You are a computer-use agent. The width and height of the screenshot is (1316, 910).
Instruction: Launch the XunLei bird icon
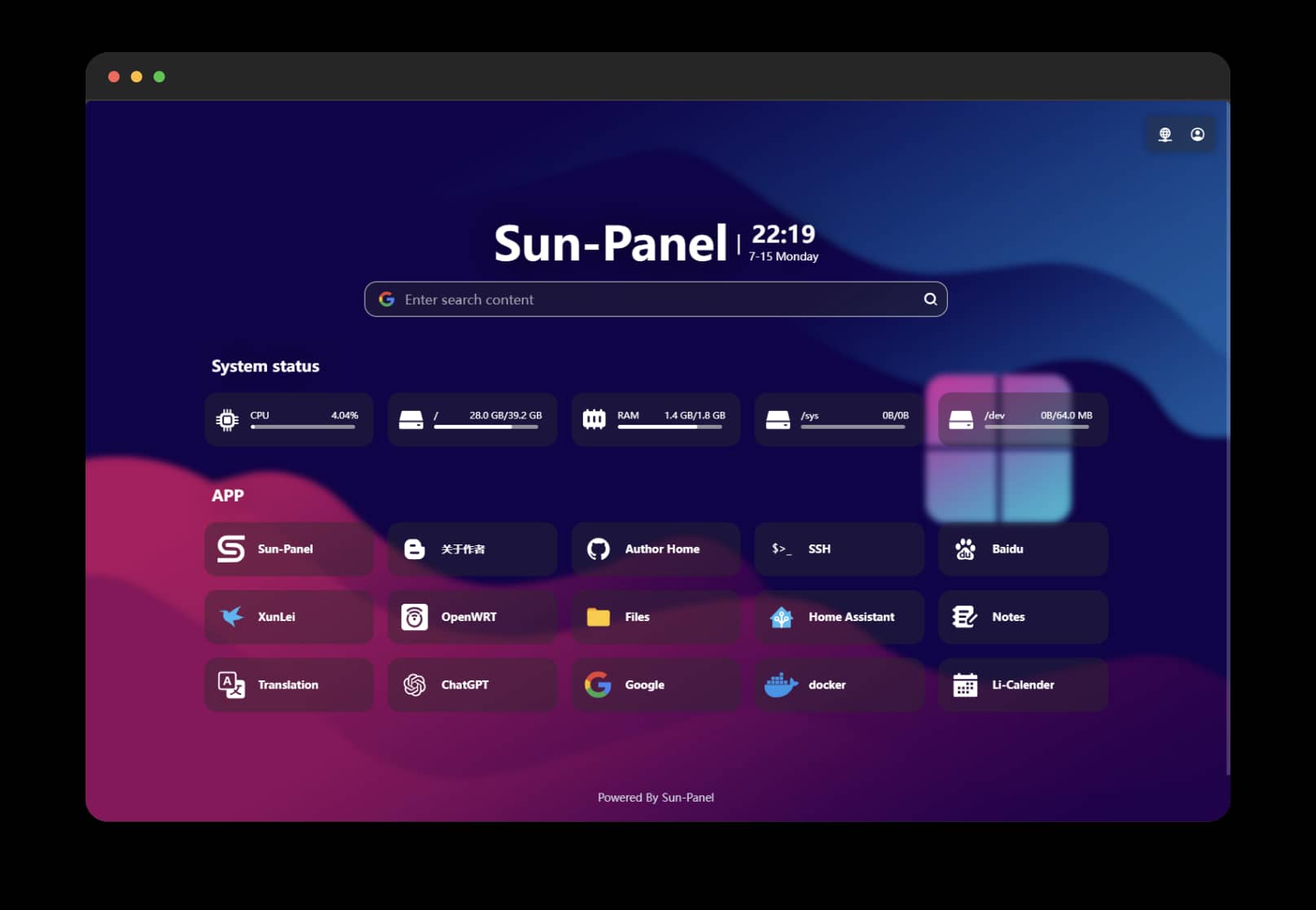[x=231, y=616]
